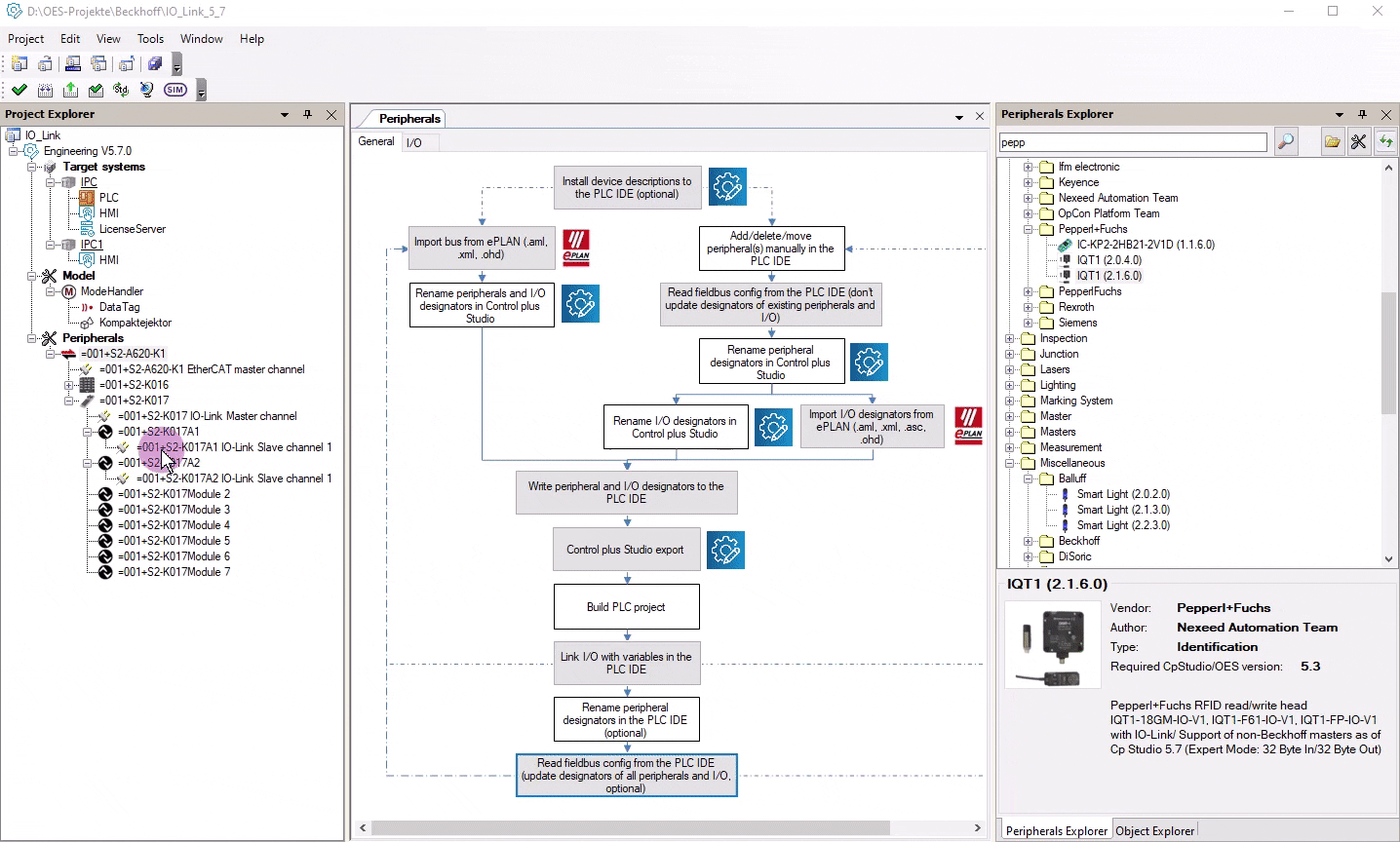Click the green arrows refresh icon
Image resolution: width=1400 pixels, height=842 pixels.
click(1385, 142)
